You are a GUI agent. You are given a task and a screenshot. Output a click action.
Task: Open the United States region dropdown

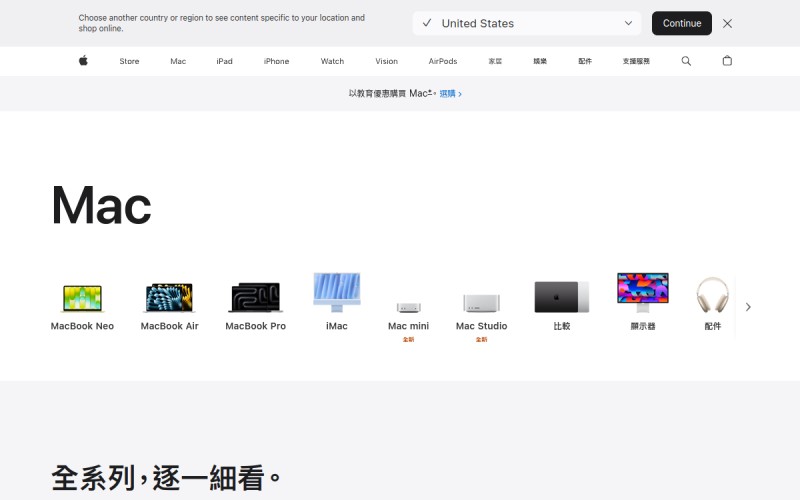tap(527, 23)
